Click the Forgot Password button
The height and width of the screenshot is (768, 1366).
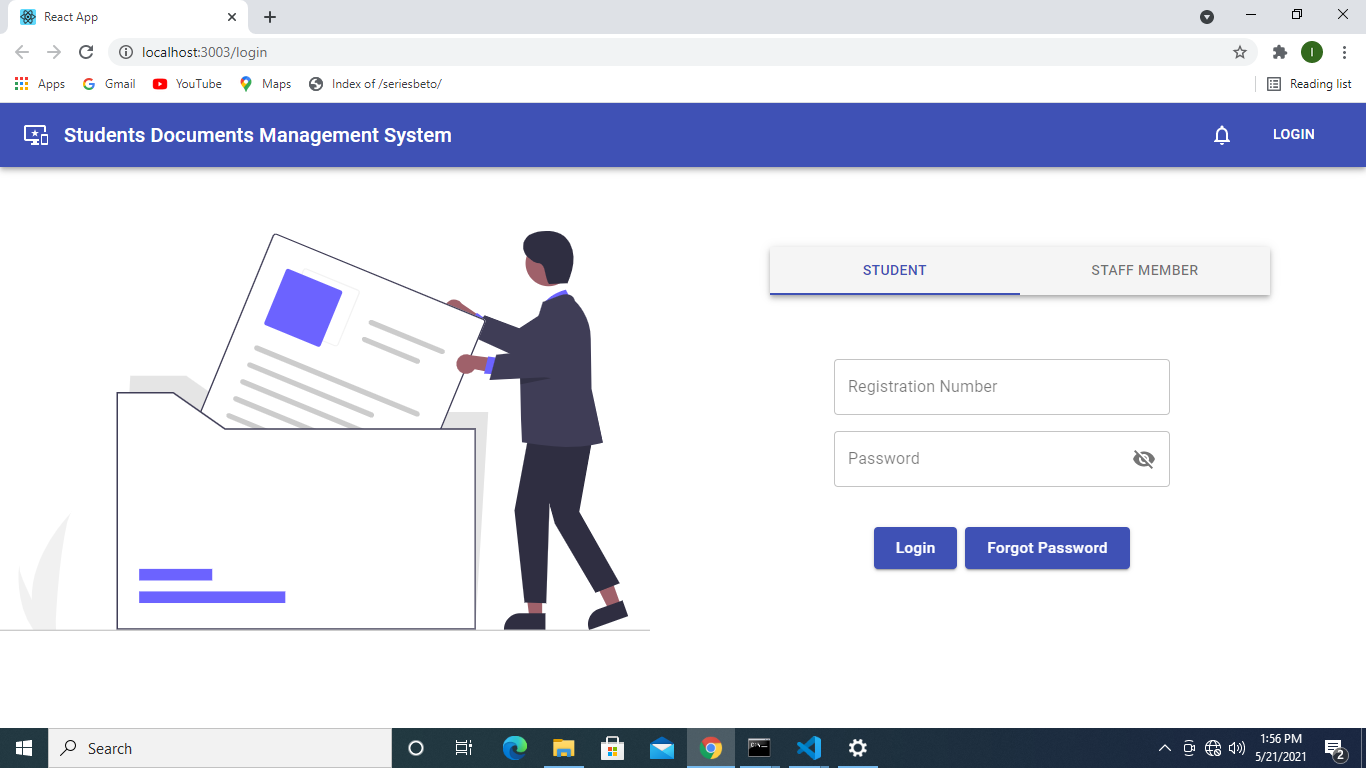pyautogui.click(x=1046, y=548)
